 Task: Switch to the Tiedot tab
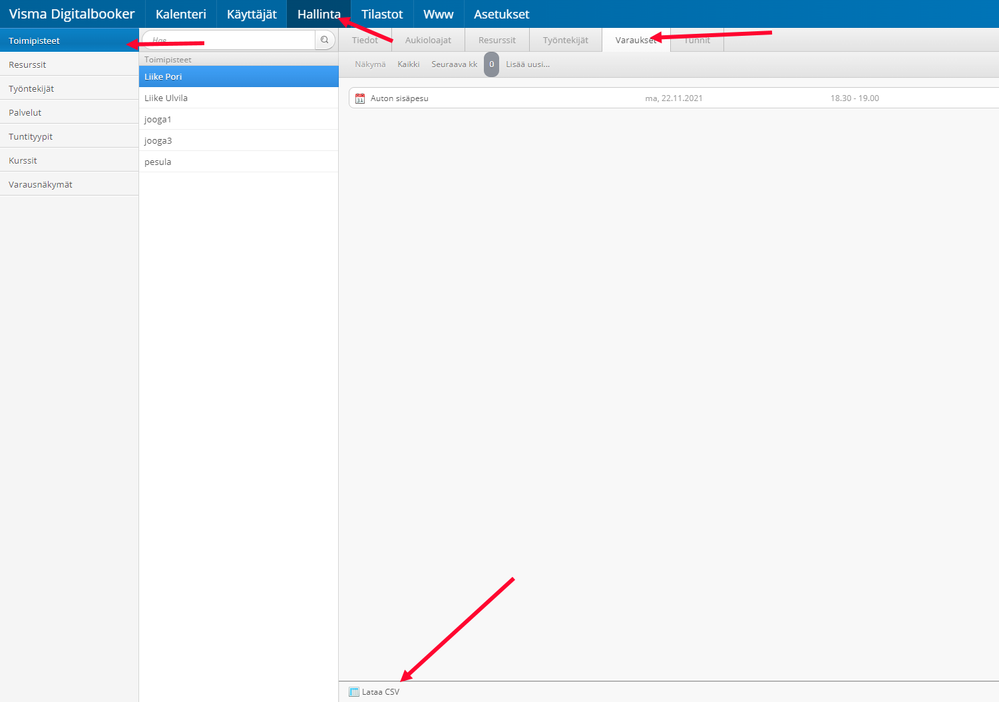tap(365, 39)
